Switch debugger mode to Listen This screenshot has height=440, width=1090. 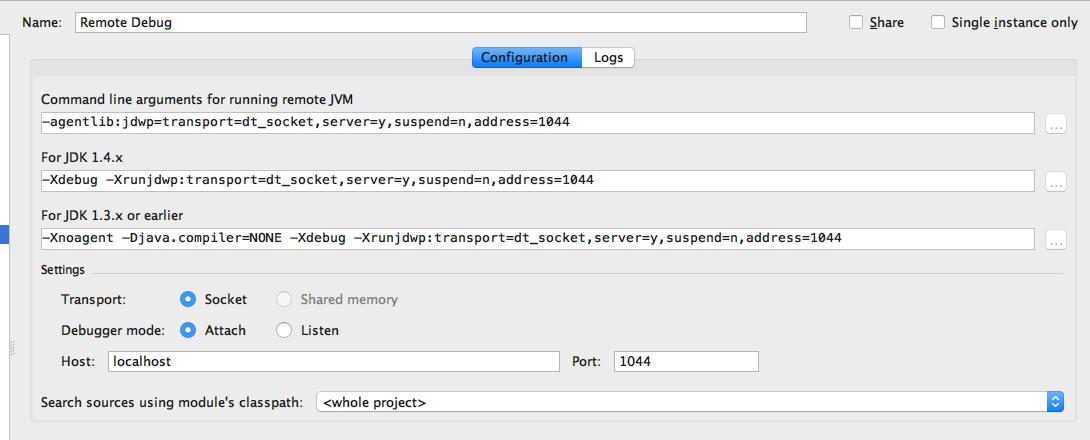[284, 330]
